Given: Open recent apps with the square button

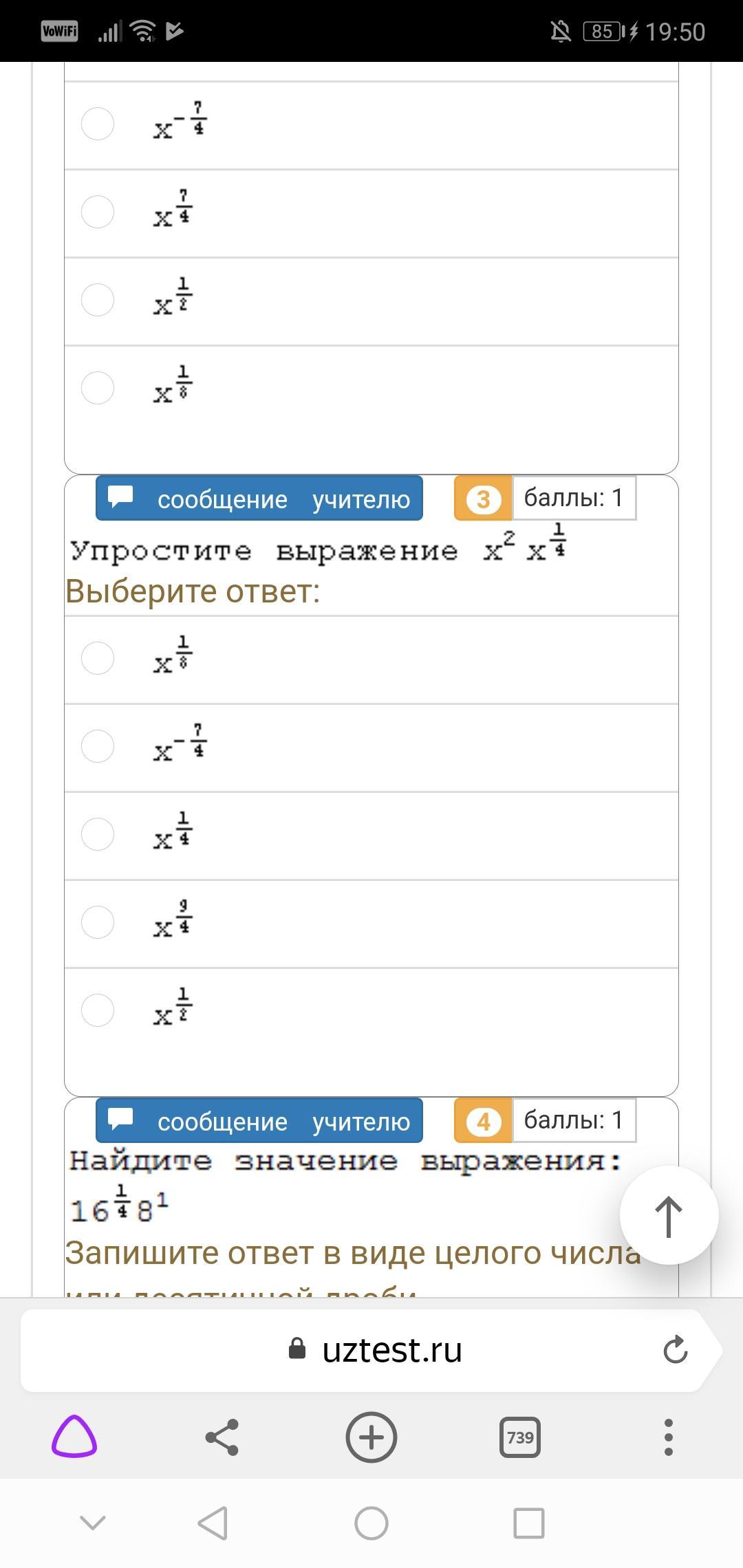Looking at the screenshot, I should coord(529,1523).
